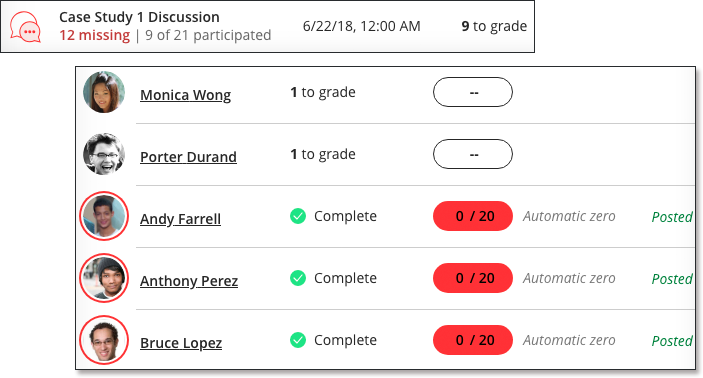
Task: Click green Complete checkmark for Bruce Lopez
Action: point(298,340)
